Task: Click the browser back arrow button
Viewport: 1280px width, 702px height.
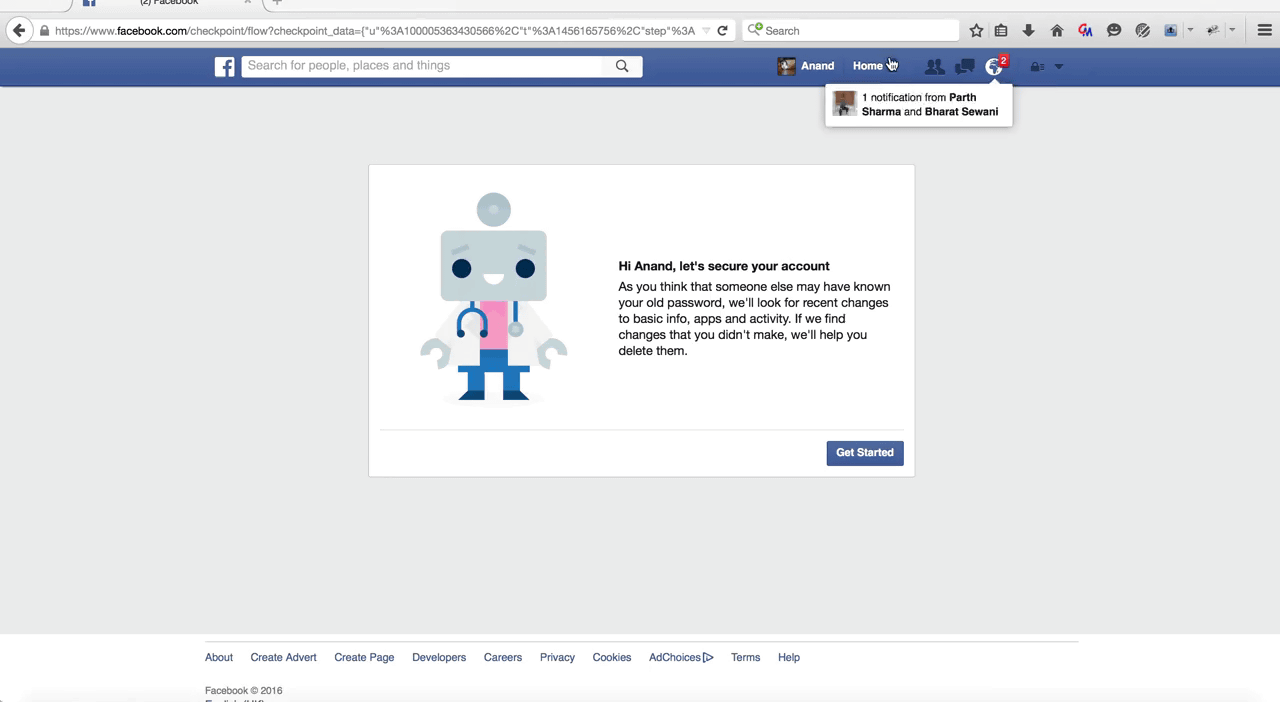Action: click(x=19, y=31)
